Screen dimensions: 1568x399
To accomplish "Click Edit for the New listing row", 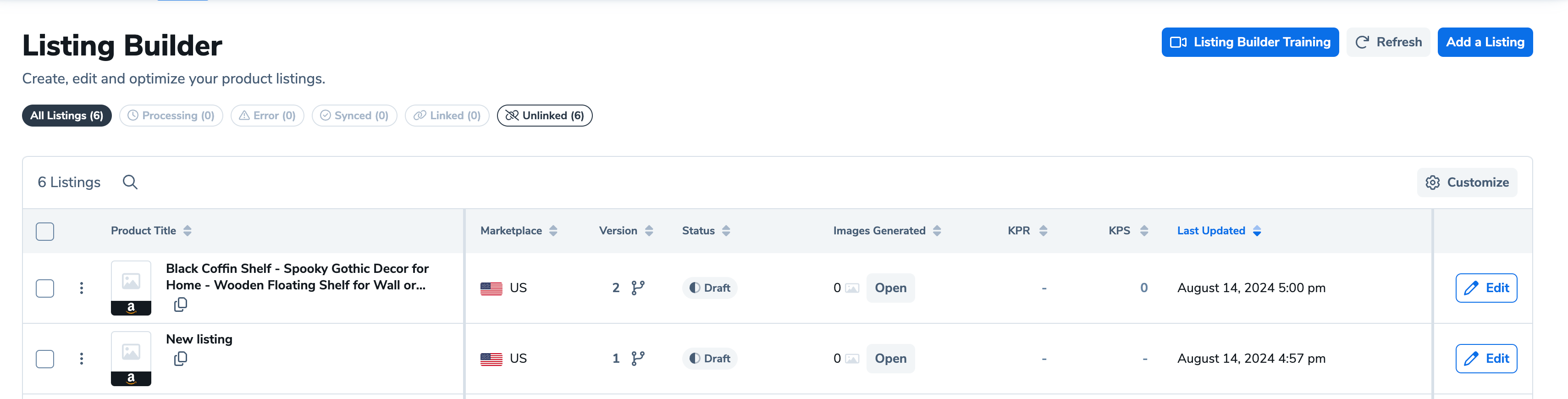I will pos(1486,359).
